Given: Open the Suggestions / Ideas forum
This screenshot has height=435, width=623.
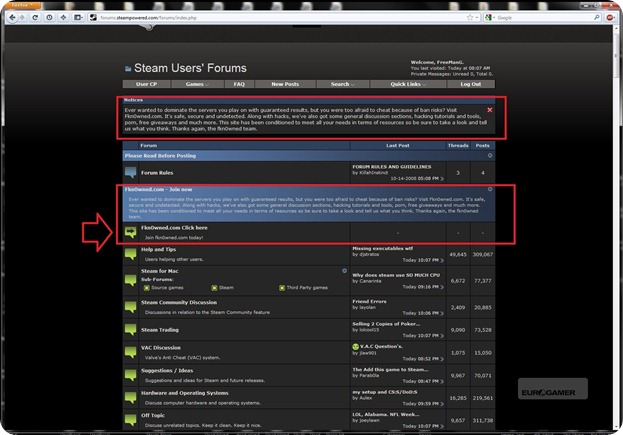Looking at the screenshot, I should [167, 371].
